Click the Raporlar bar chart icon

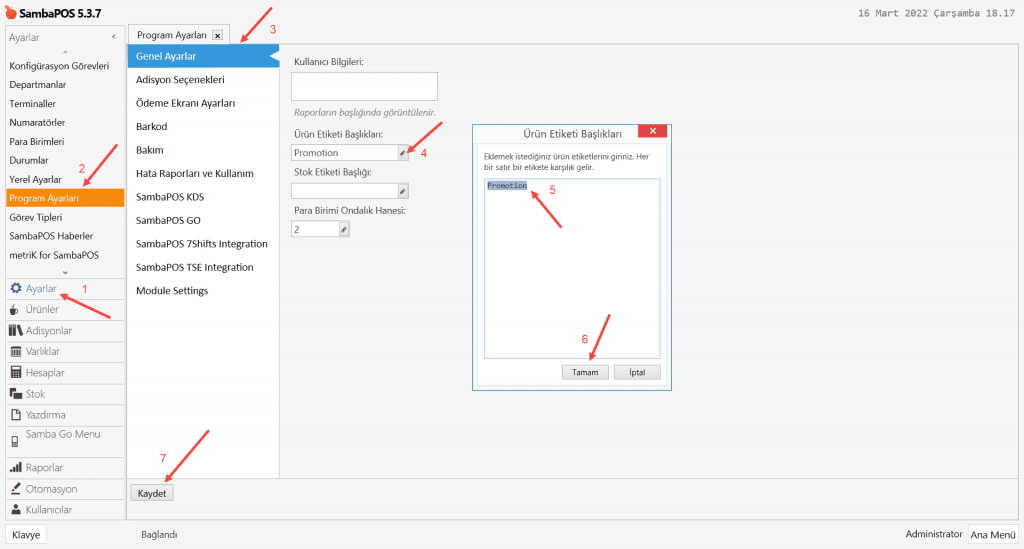(16, 467)
